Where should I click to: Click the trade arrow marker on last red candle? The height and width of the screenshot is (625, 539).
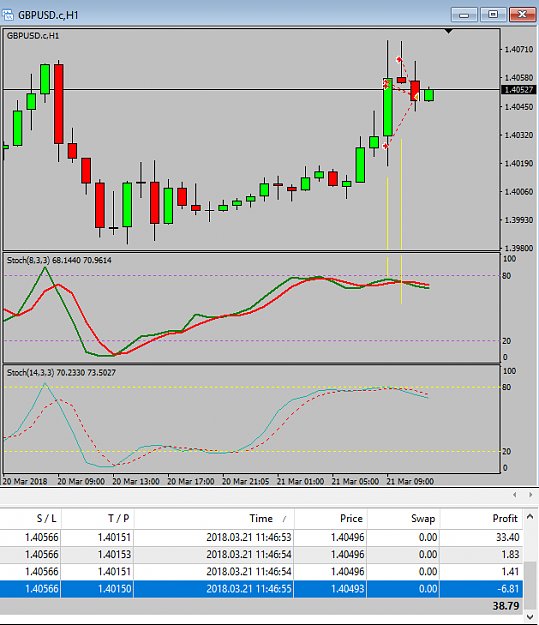(415, 96)
